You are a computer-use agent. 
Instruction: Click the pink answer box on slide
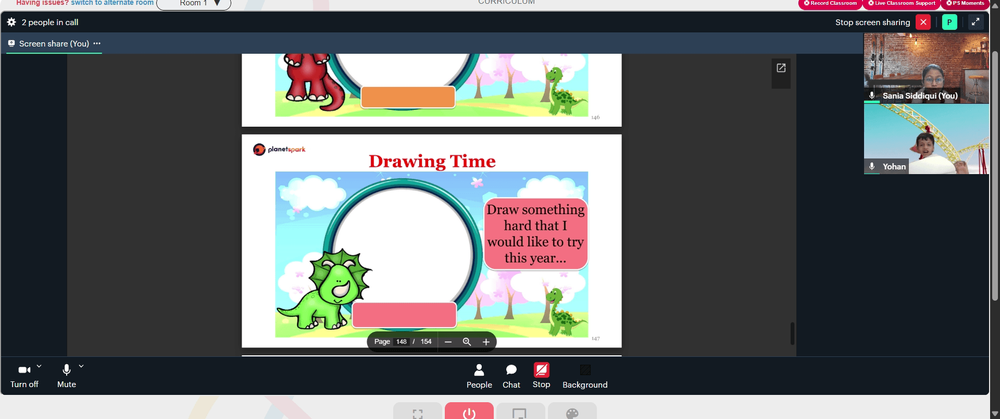tap(404, 315)
